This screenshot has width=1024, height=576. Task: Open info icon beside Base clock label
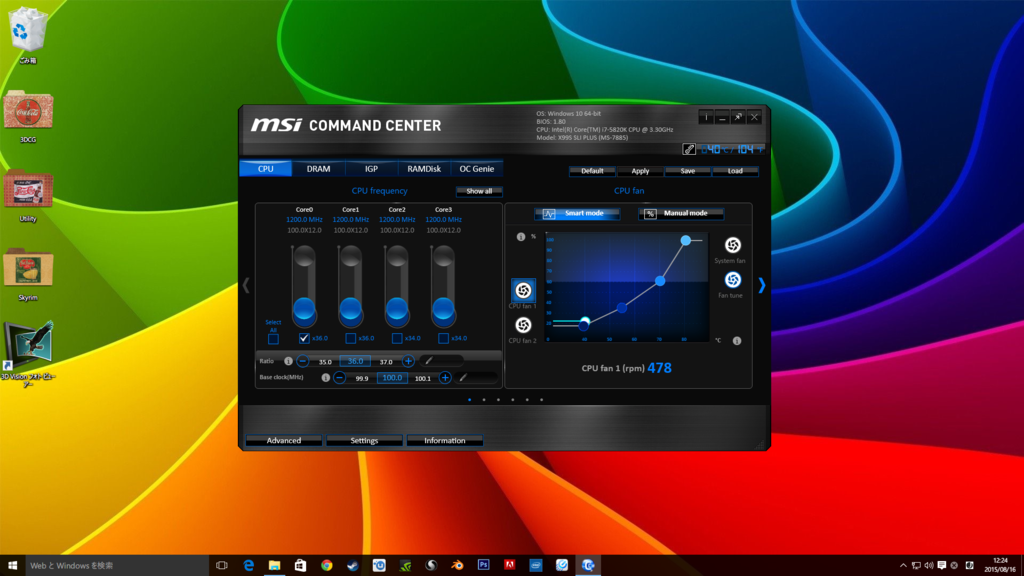coord(325,377)
